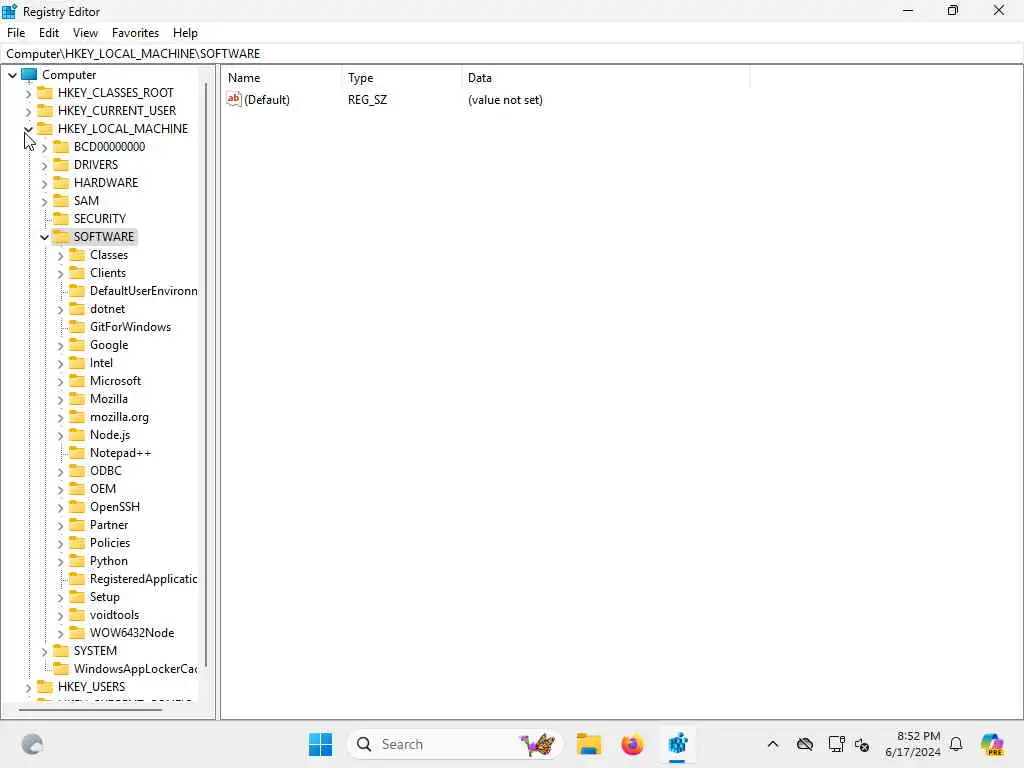1024x768 pixels.
Task: Select the DefaultUserEnvironment key
Action: click(143, 291)
